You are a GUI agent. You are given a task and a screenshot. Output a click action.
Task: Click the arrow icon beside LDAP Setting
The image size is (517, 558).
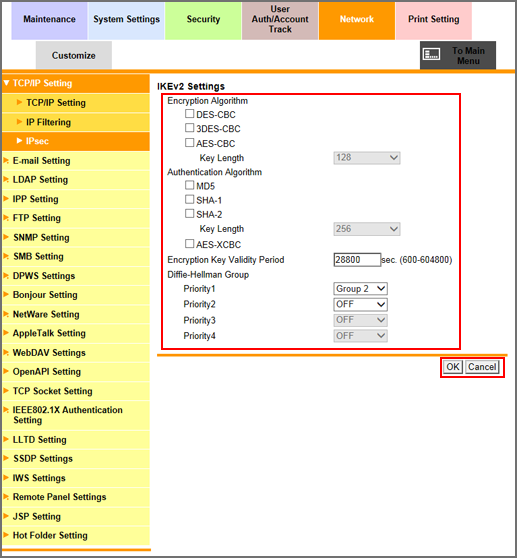coord(6,179)
